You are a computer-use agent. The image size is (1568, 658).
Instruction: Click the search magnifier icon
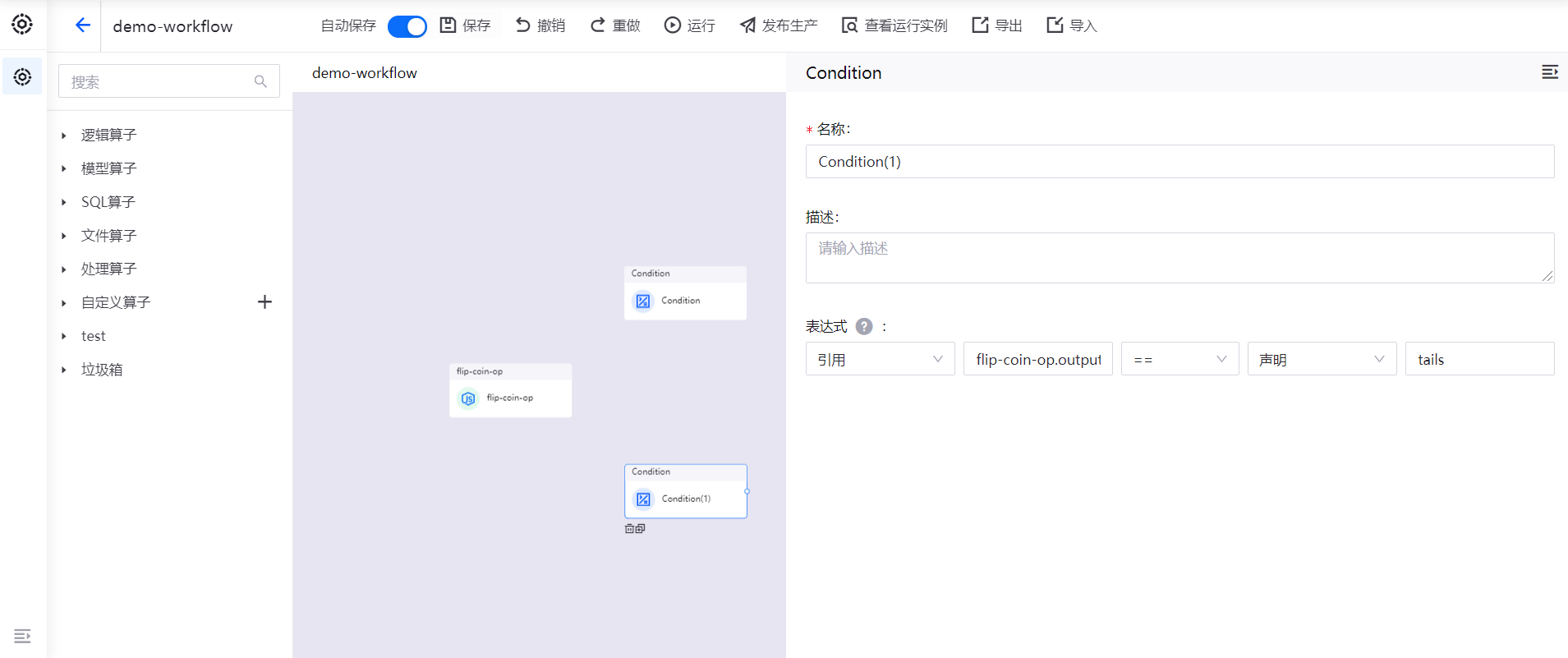[260, 81]
